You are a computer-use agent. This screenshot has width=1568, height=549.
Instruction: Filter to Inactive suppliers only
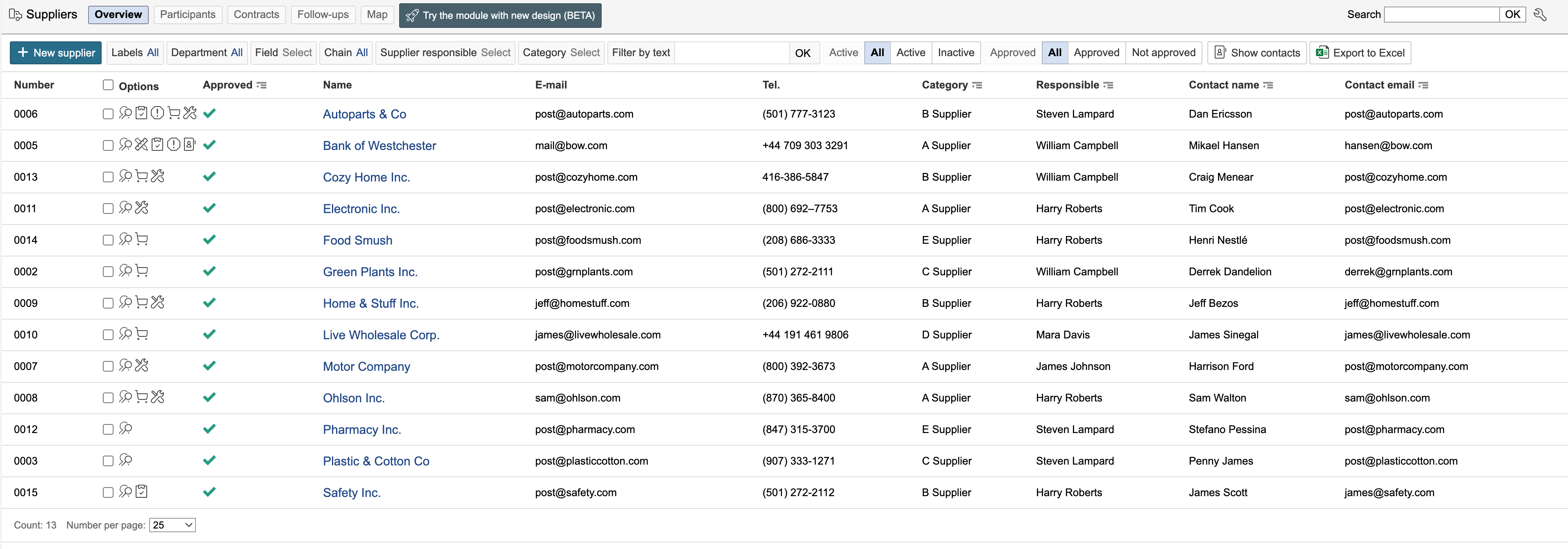pyautogui.click(x=956, y=52)
